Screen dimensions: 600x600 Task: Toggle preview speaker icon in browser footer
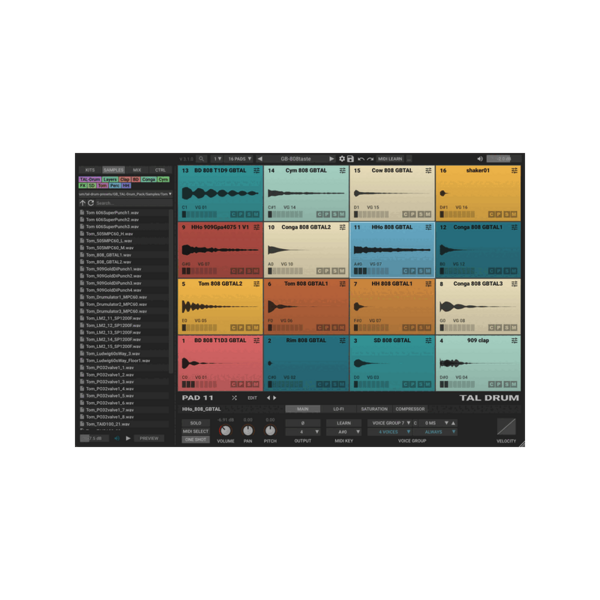117,438
